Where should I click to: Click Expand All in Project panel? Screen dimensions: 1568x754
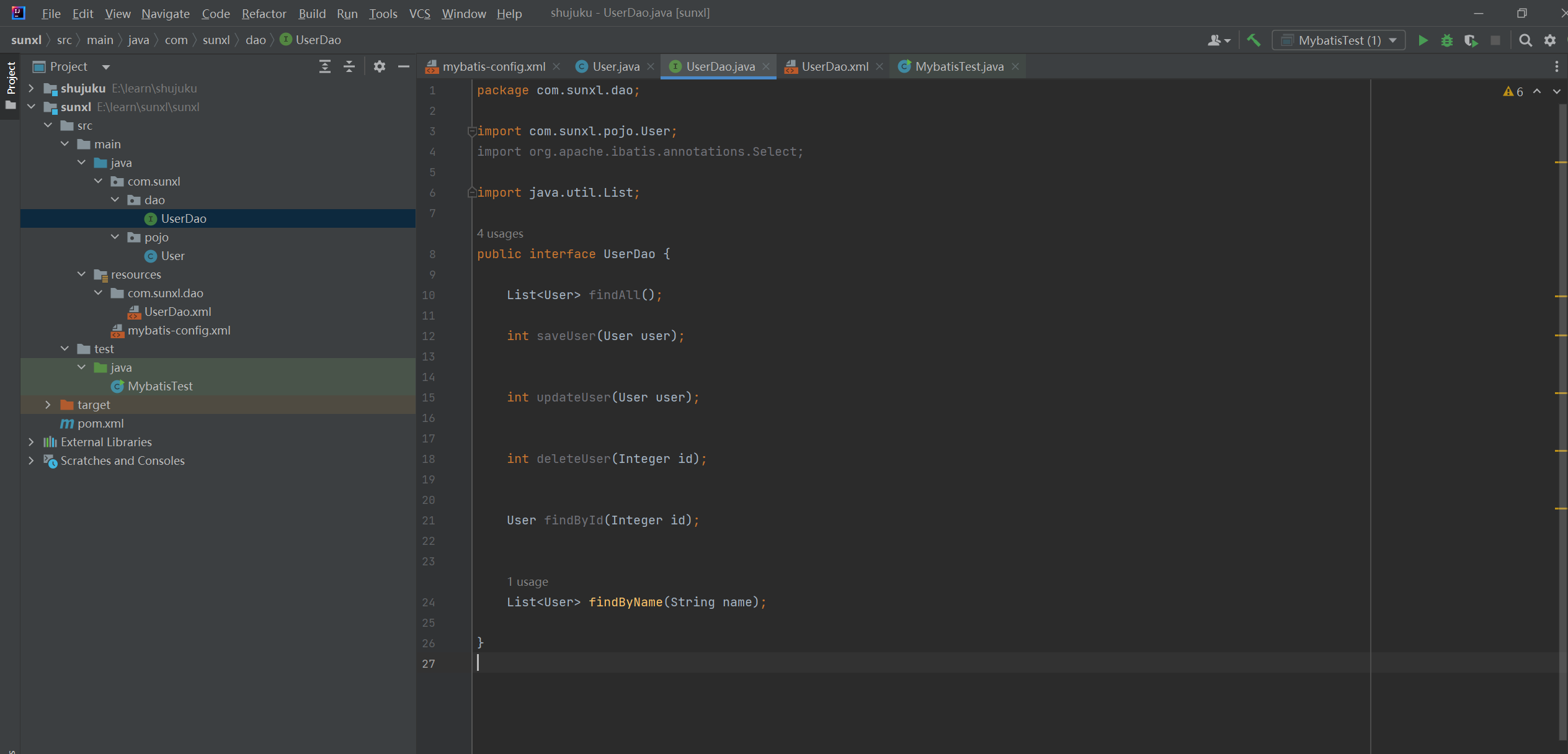(324, 66)
